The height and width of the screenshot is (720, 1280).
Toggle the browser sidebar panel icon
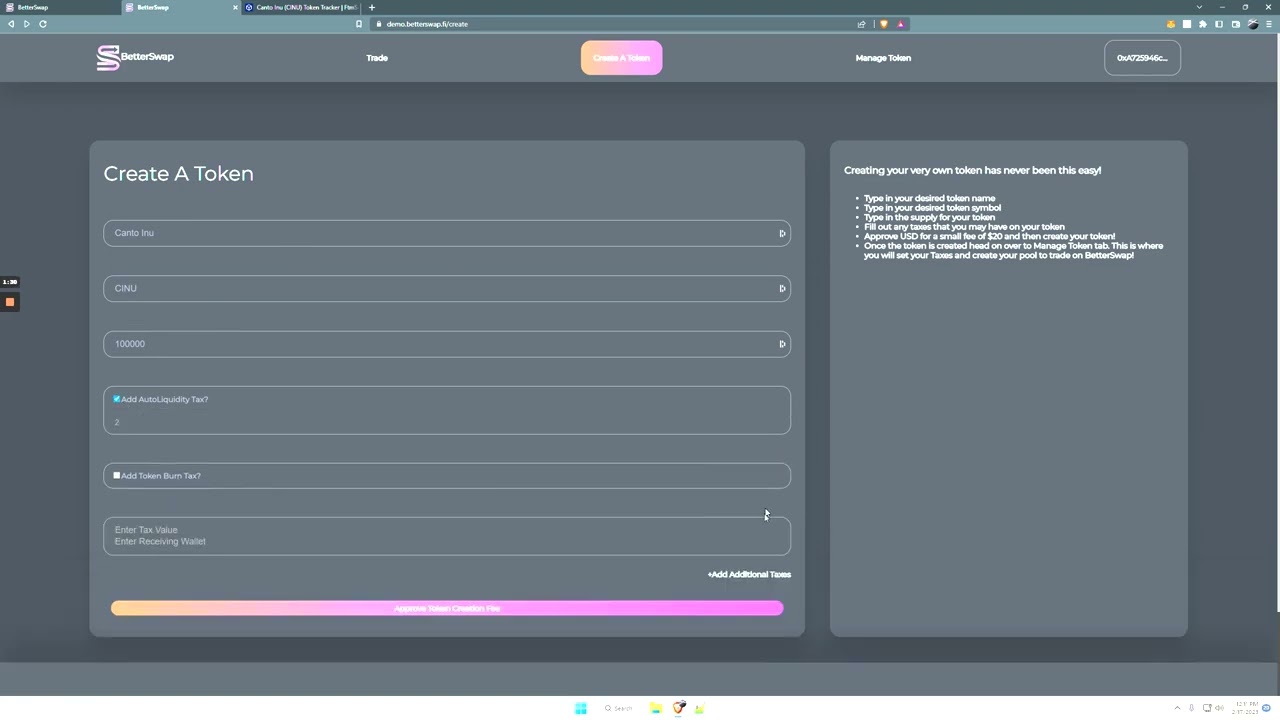(1219, 24)
